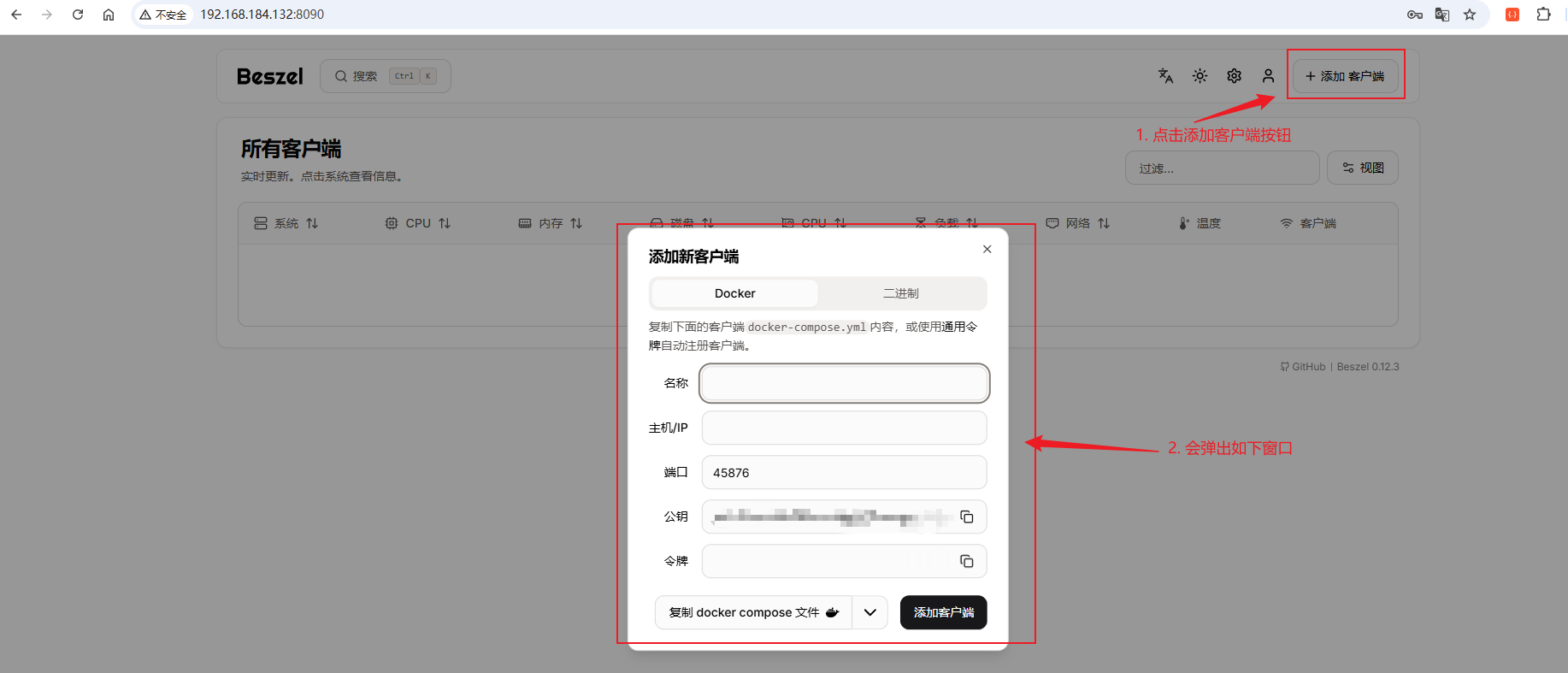Open Beszel language selector icon
The image size is (1568, 673).
[1165, 76]
